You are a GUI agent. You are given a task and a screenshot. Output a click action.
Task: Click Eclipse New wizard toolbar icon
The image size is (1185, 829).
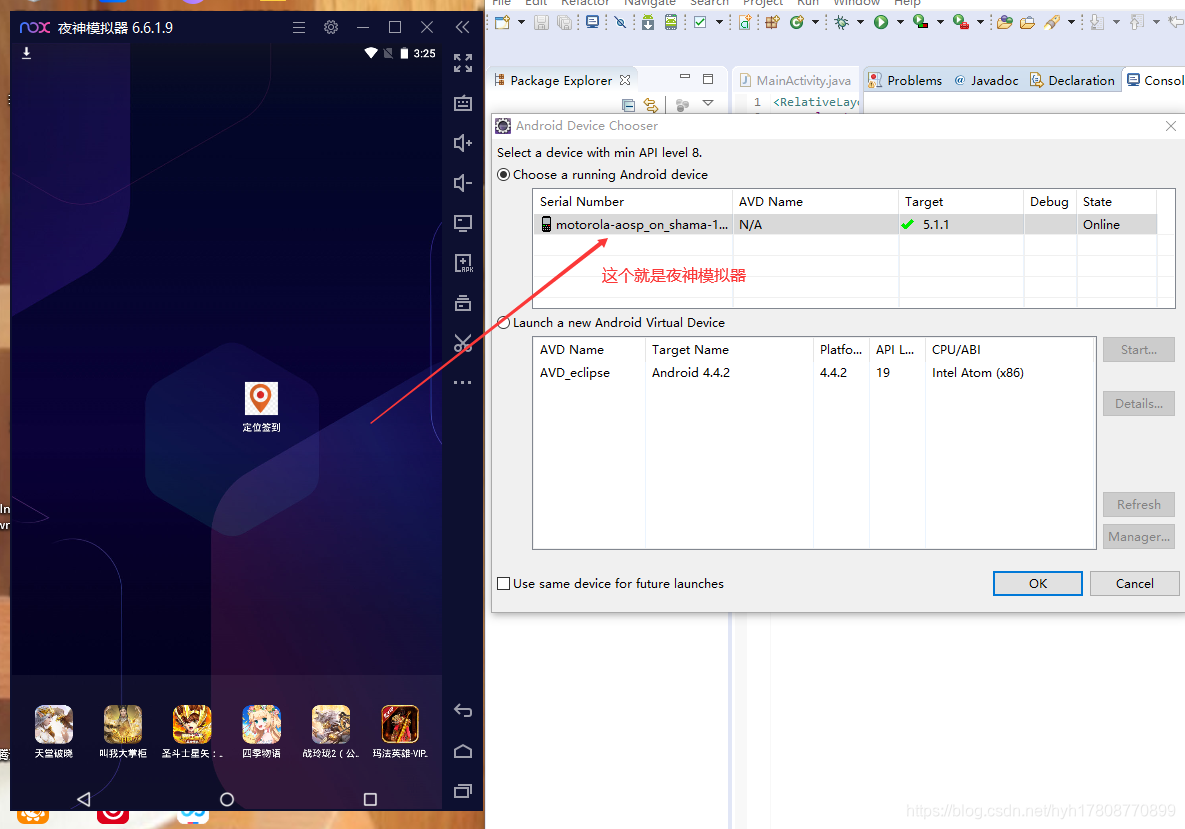503,22
